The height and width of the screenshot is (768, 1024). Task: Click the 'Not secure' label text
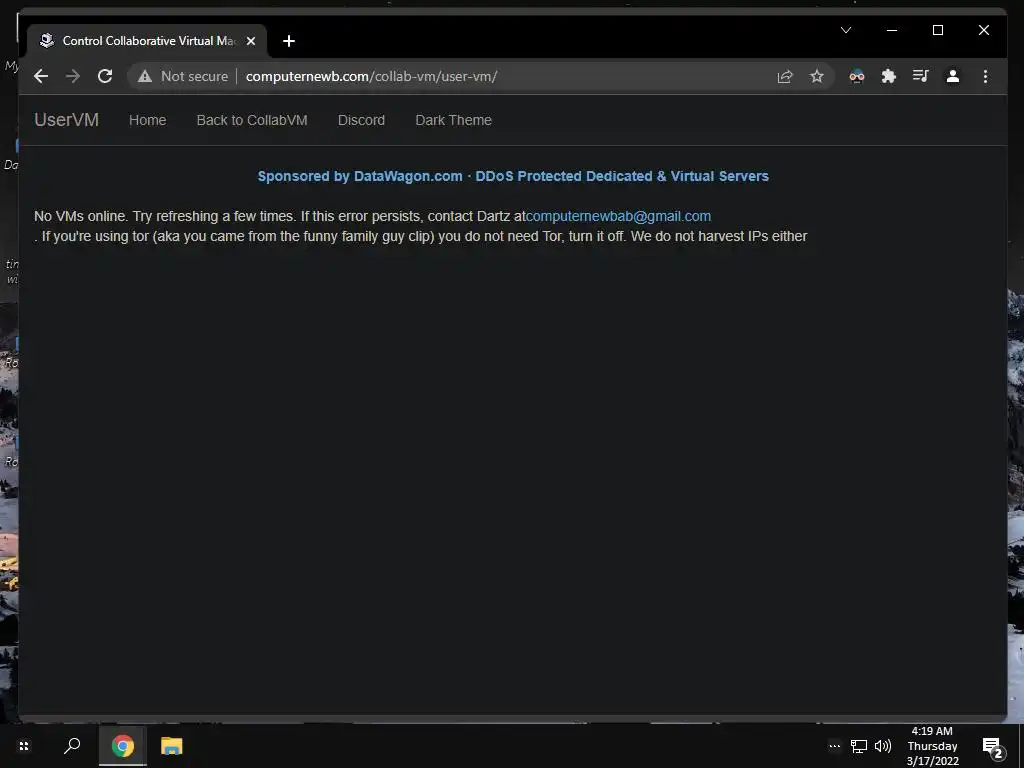point(195,76)
